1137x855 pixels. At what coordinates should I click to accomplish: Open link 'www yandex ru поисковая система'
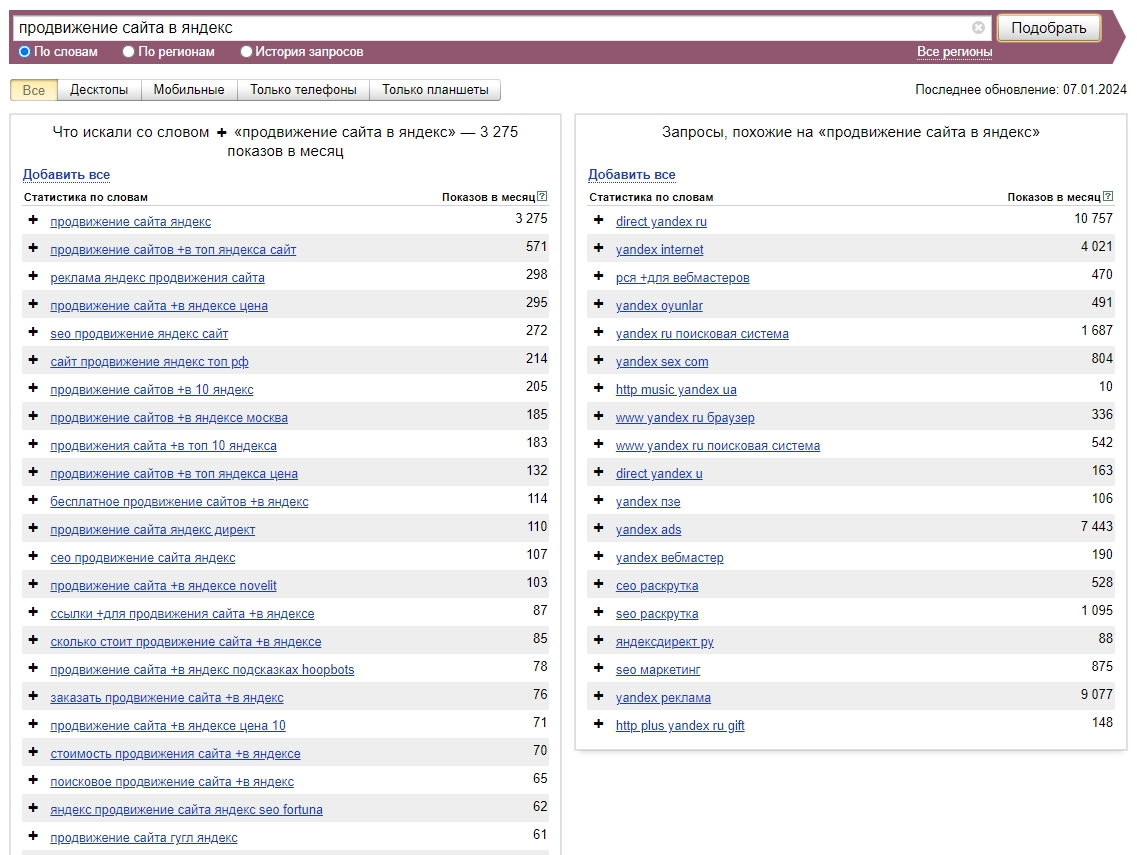click(718, 446)
